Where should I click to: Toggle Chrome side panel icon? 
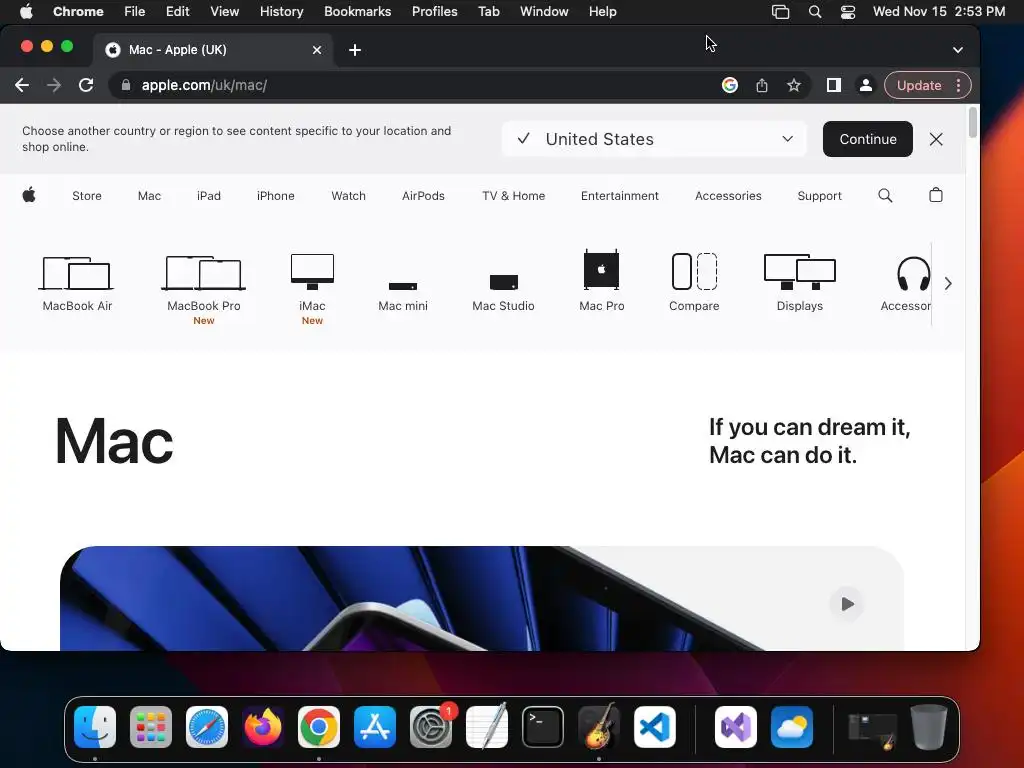[833, 85]
